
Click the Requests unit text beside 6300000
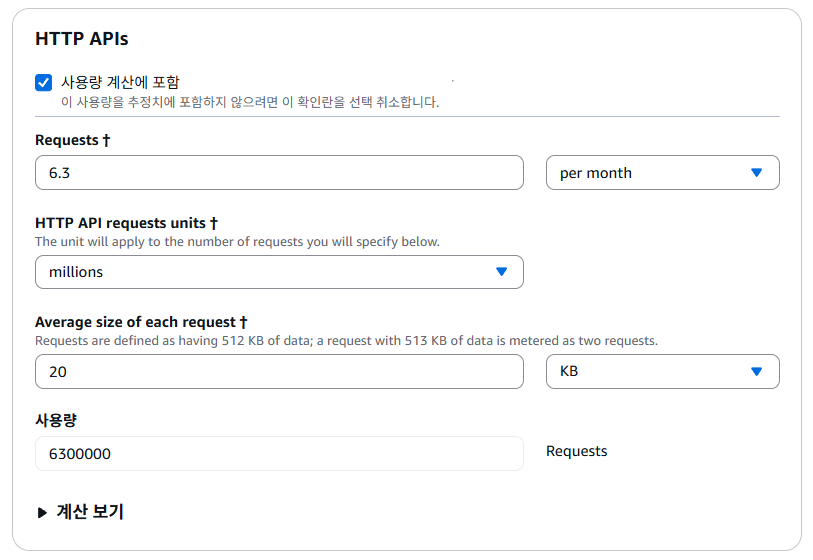coord(576,451)
